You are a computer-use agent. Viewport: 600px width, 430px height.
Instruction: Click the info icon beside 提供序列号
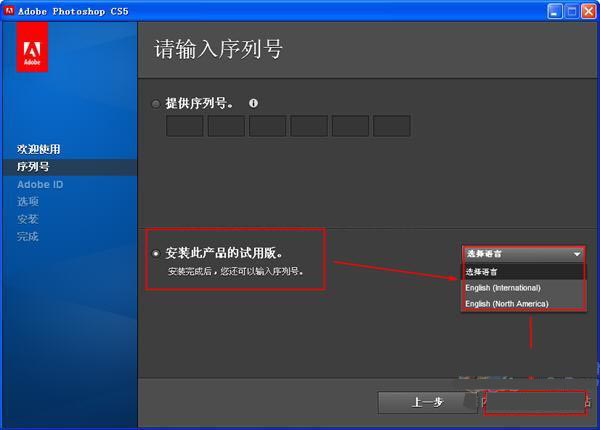coord(253,103)
